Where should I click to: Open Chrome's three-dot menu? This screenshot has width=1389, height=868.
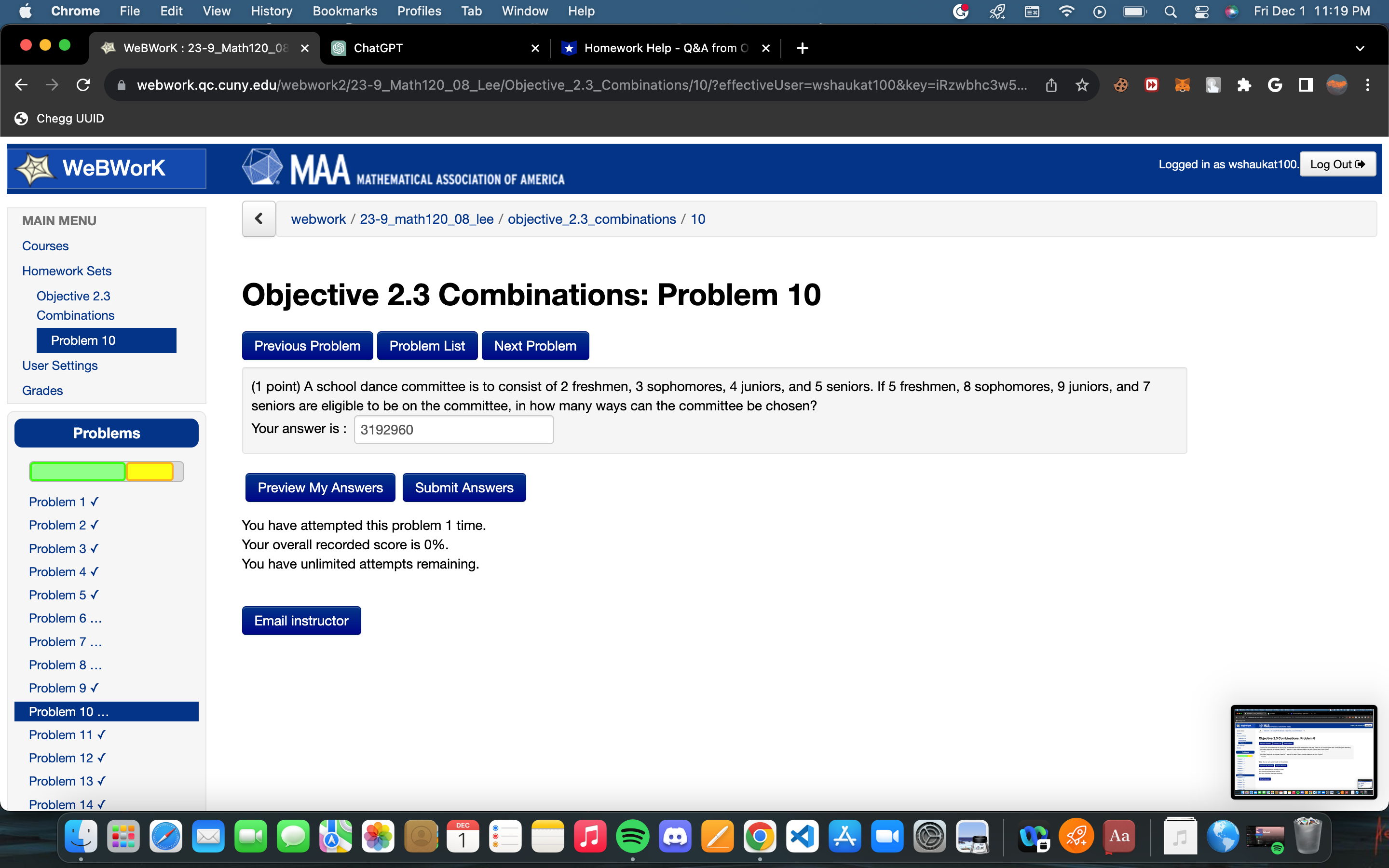pos(1368,84)
